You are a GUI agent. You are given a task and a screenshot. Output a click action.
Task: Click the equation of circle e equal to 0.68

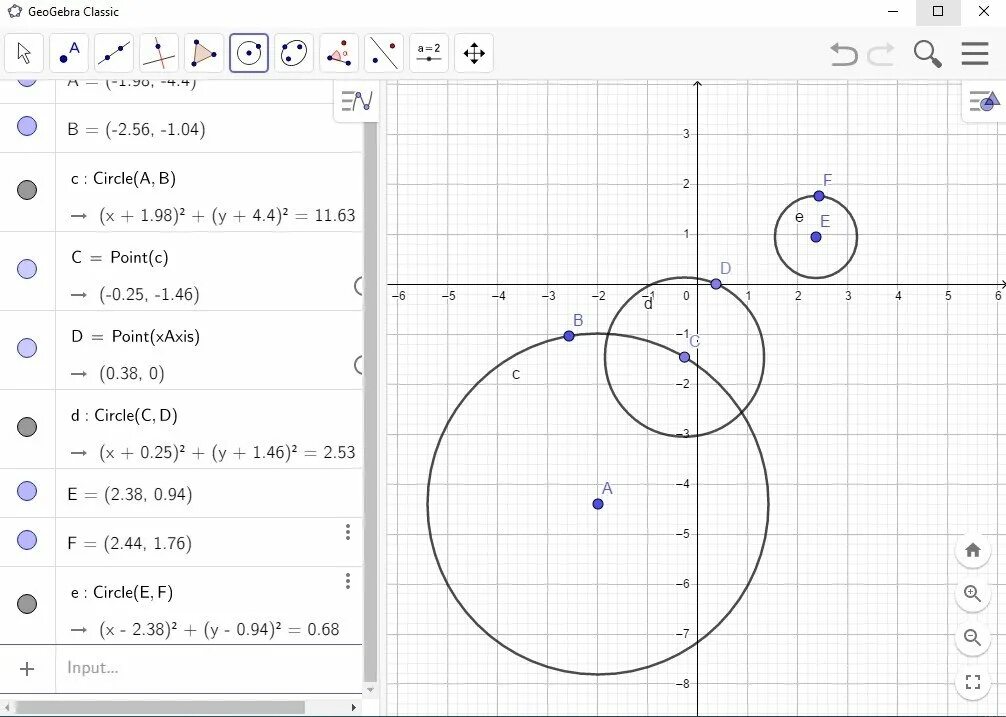tap(219, 630)
